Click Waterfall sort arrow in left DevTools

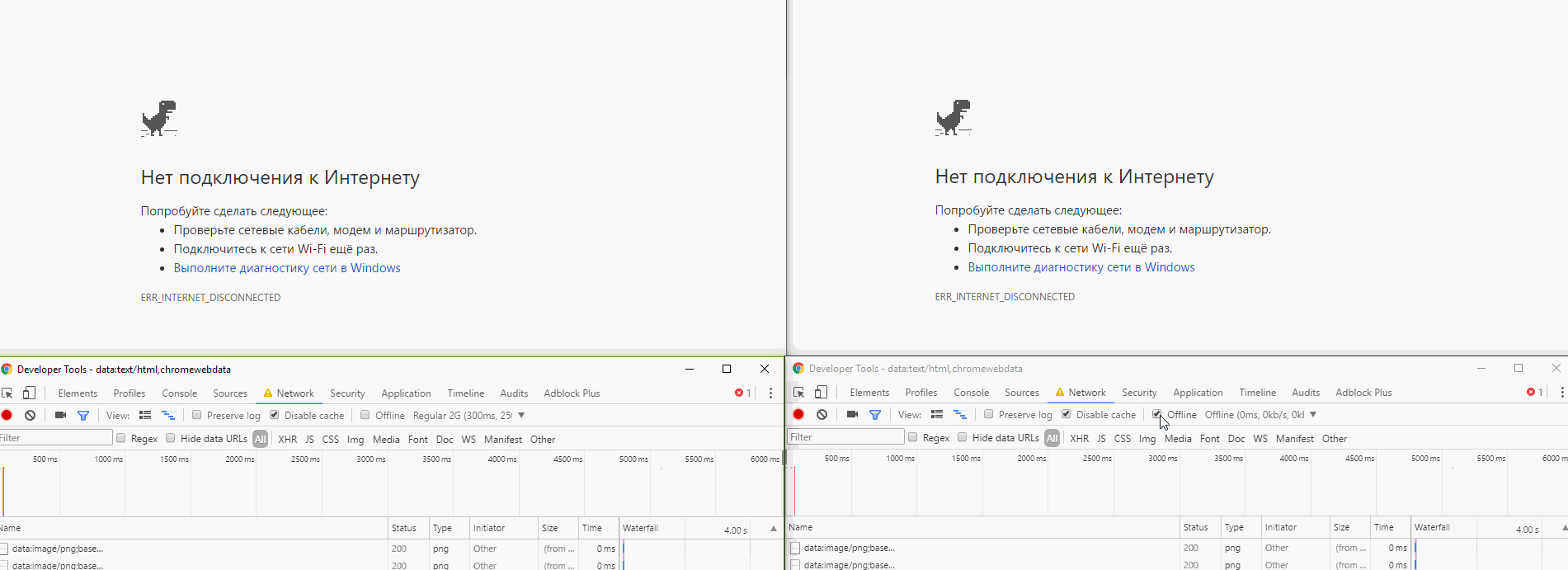pyautogui.click(x=773, y=529)
